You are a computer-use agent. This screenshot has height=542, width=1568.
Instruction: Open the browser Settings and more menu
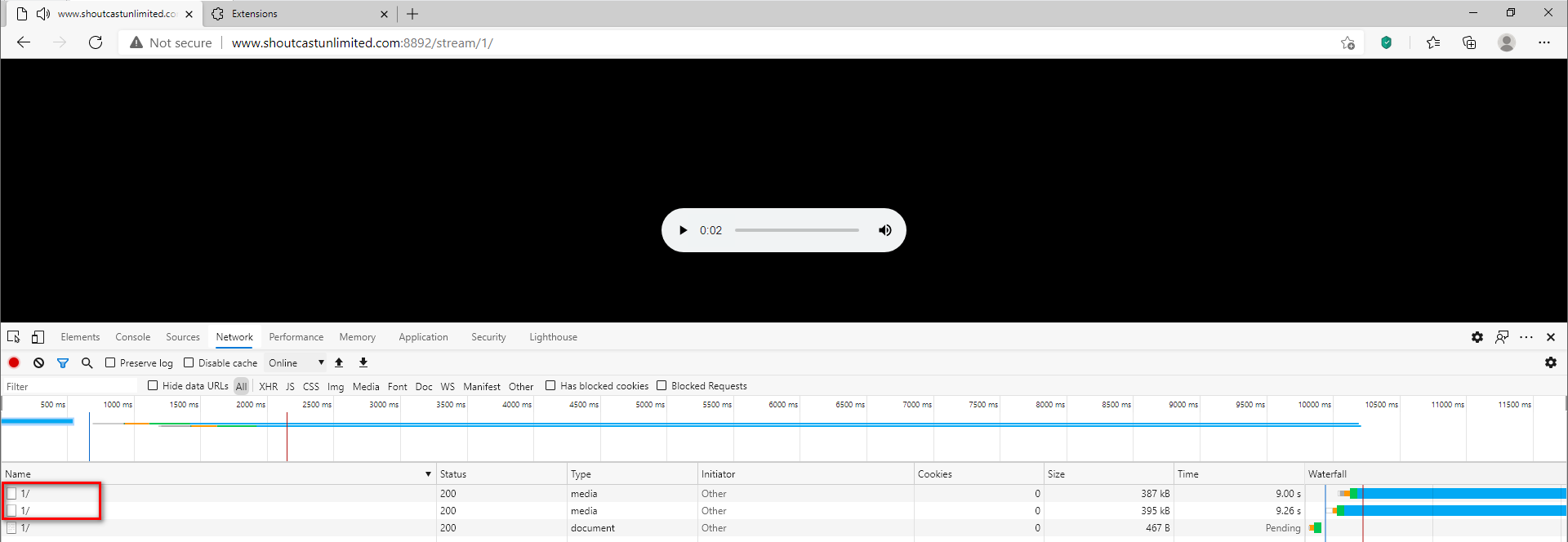tap(1543, 42)
